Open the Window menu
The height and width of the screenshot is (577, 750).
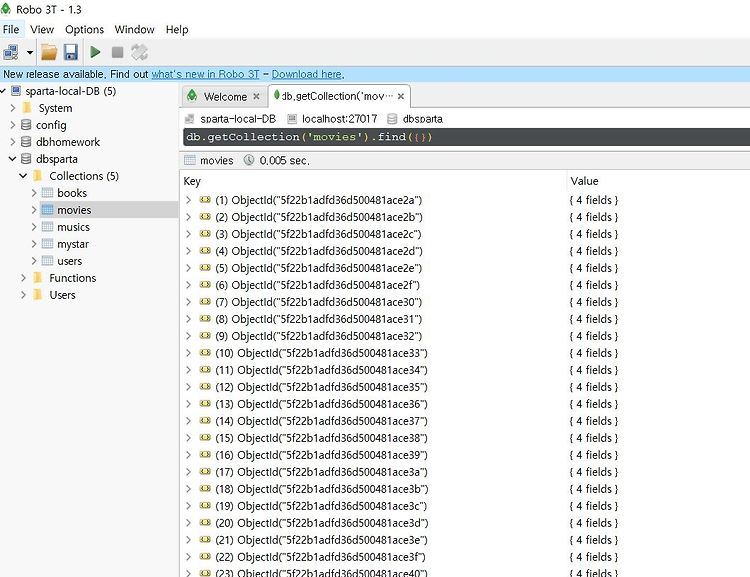[x=134, y=29]
